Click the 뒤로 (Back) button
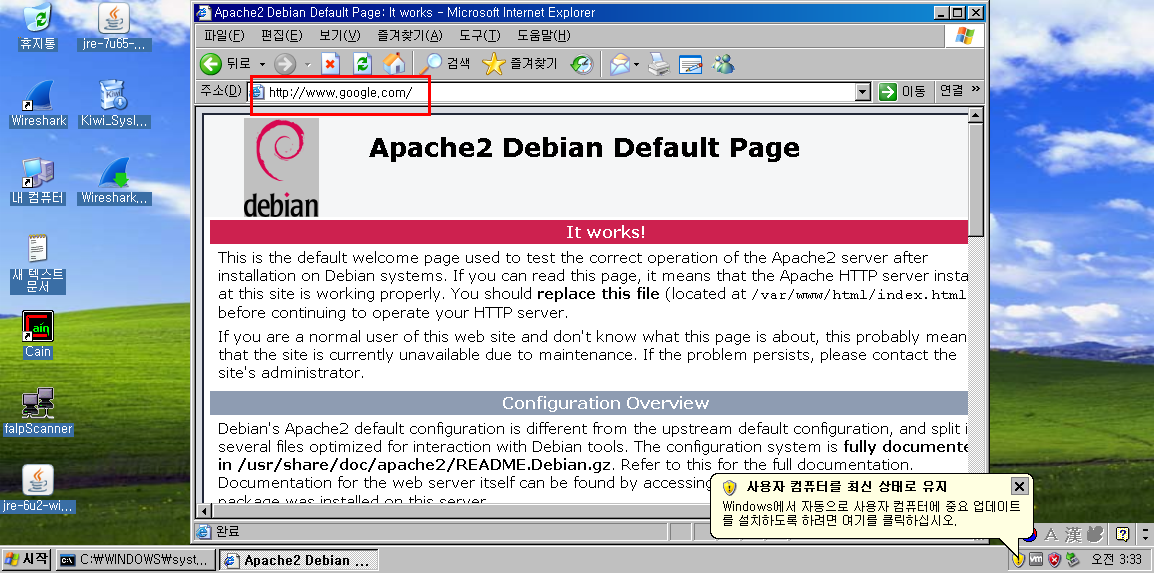This screenshot has height=573, width=1154. (x=225, y=65)
